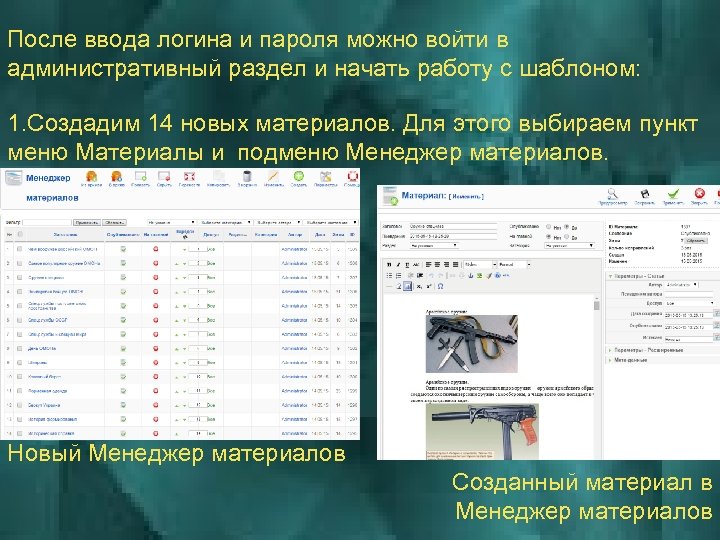Check the select-all checkbox in the table header
Screen dimensions: 720x540
click(20, 234)
